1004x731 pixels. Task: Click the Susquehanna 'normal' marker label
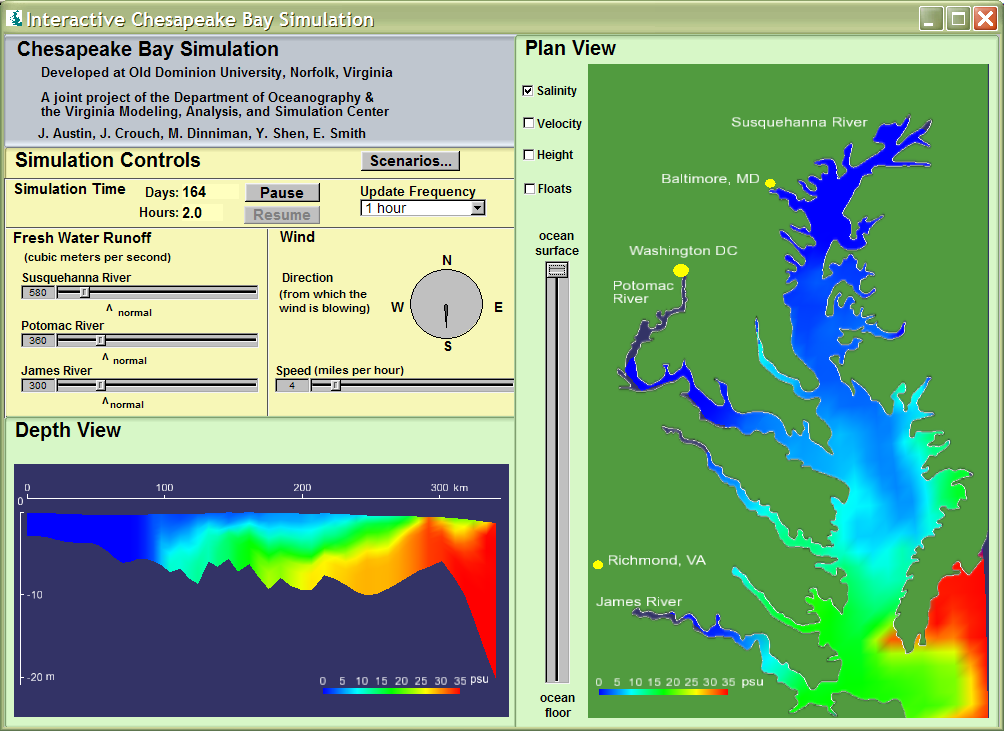point(134,313)
